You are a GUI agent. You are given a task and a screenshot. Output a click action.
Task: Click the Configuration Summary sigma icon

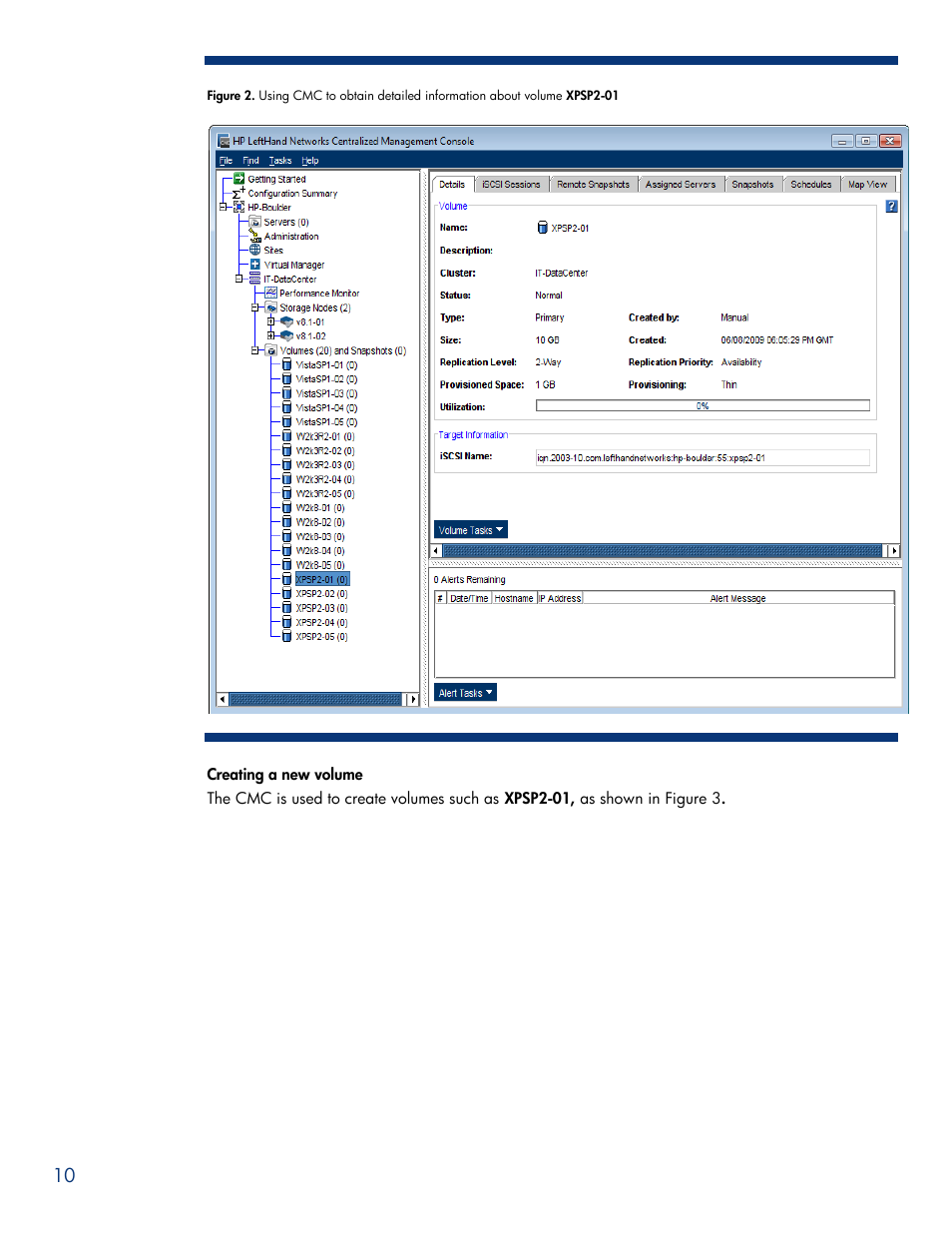(238, 193)
